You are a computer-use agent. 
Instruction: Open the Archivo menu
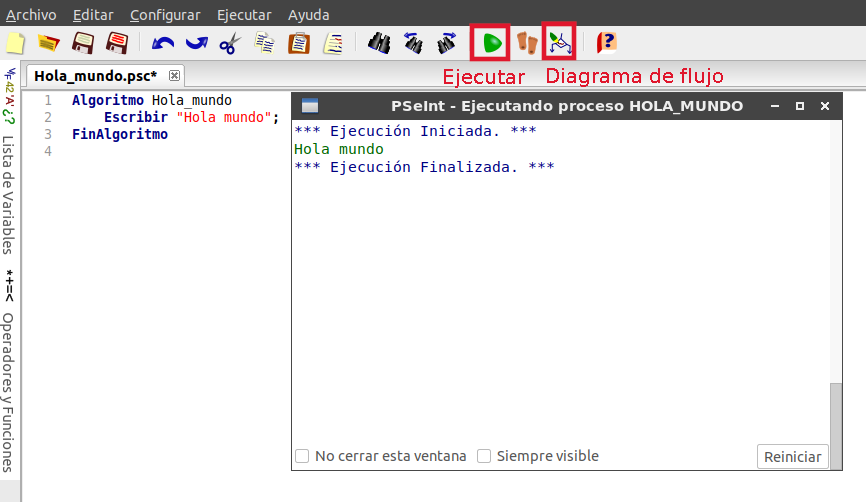coord(31,15)
